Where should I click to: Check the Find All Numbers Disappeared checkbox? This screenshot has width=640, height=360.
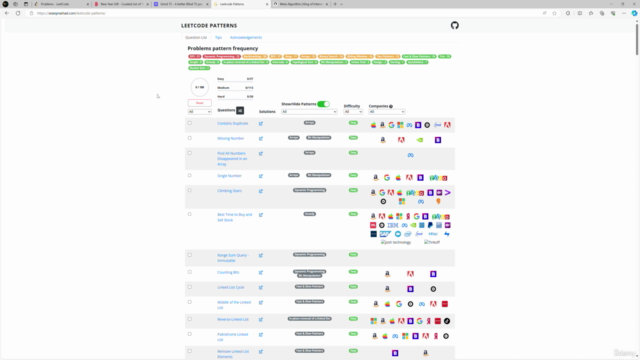click(x=189, y=153)
